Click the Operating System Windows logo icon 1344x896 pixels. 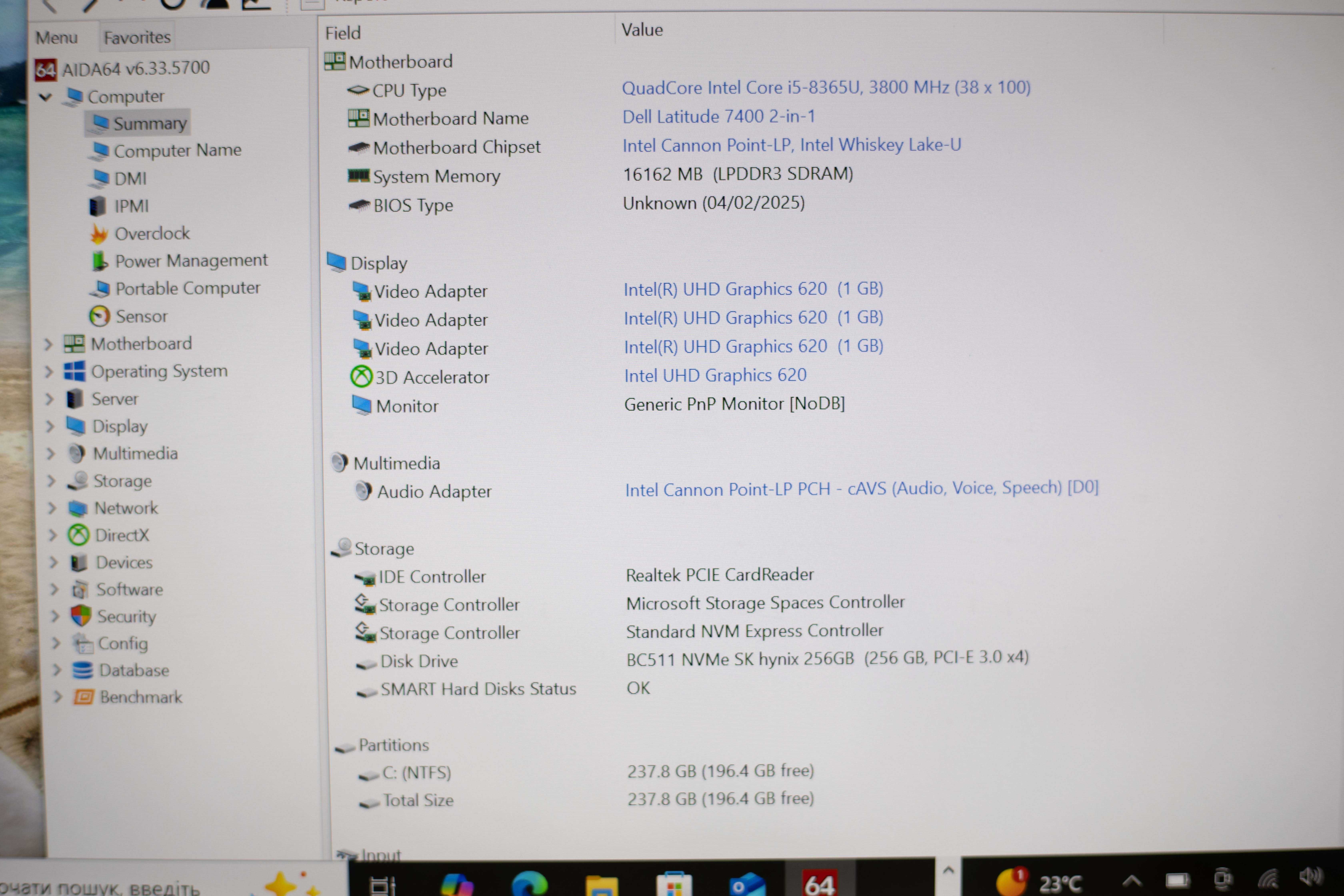pos(75,371)
